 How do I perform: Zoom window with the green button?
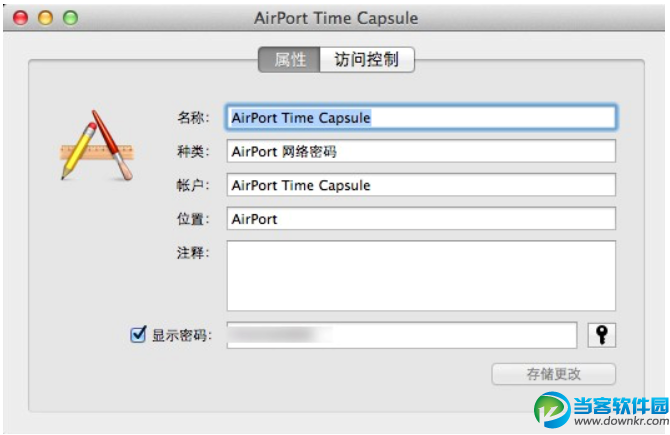pyautogui.click(x=69, y=18)
